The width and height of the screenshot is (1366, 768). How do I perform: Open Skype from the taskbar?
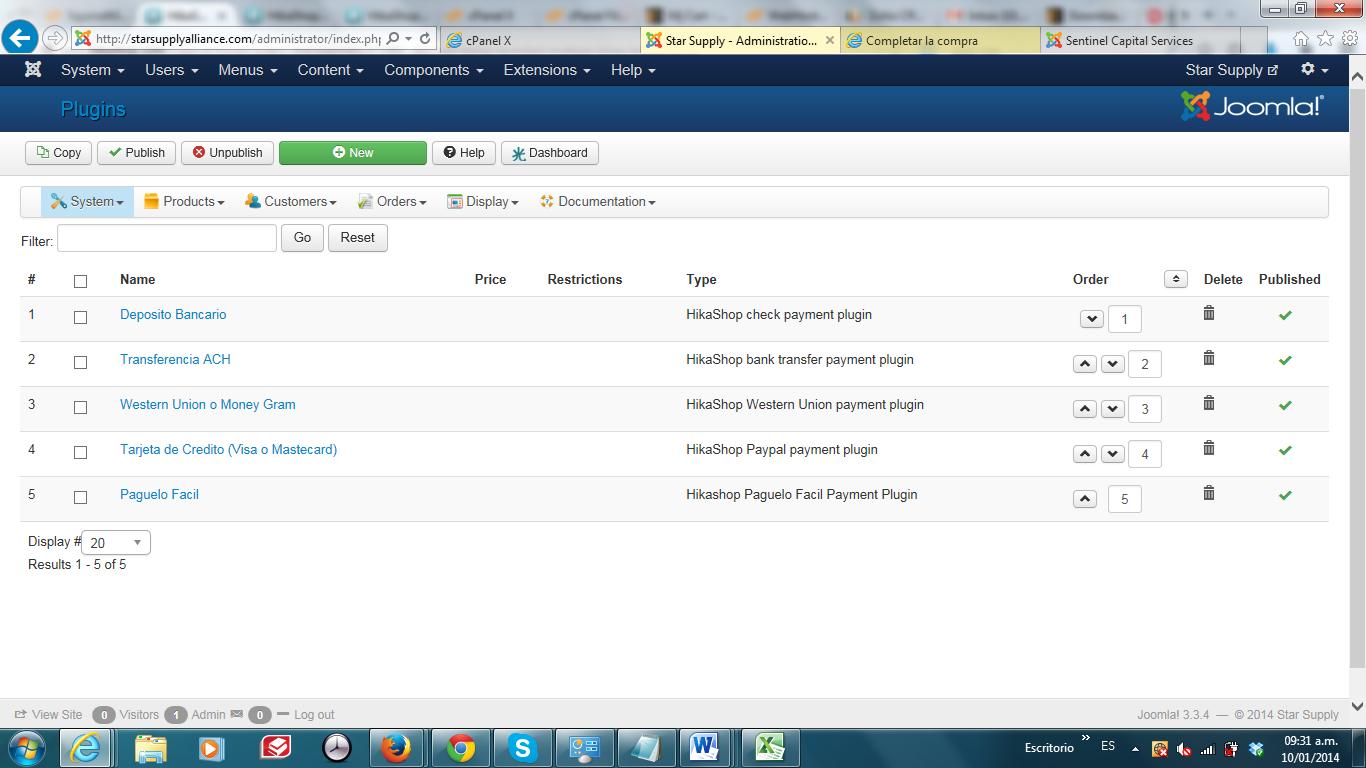(522, 748)
